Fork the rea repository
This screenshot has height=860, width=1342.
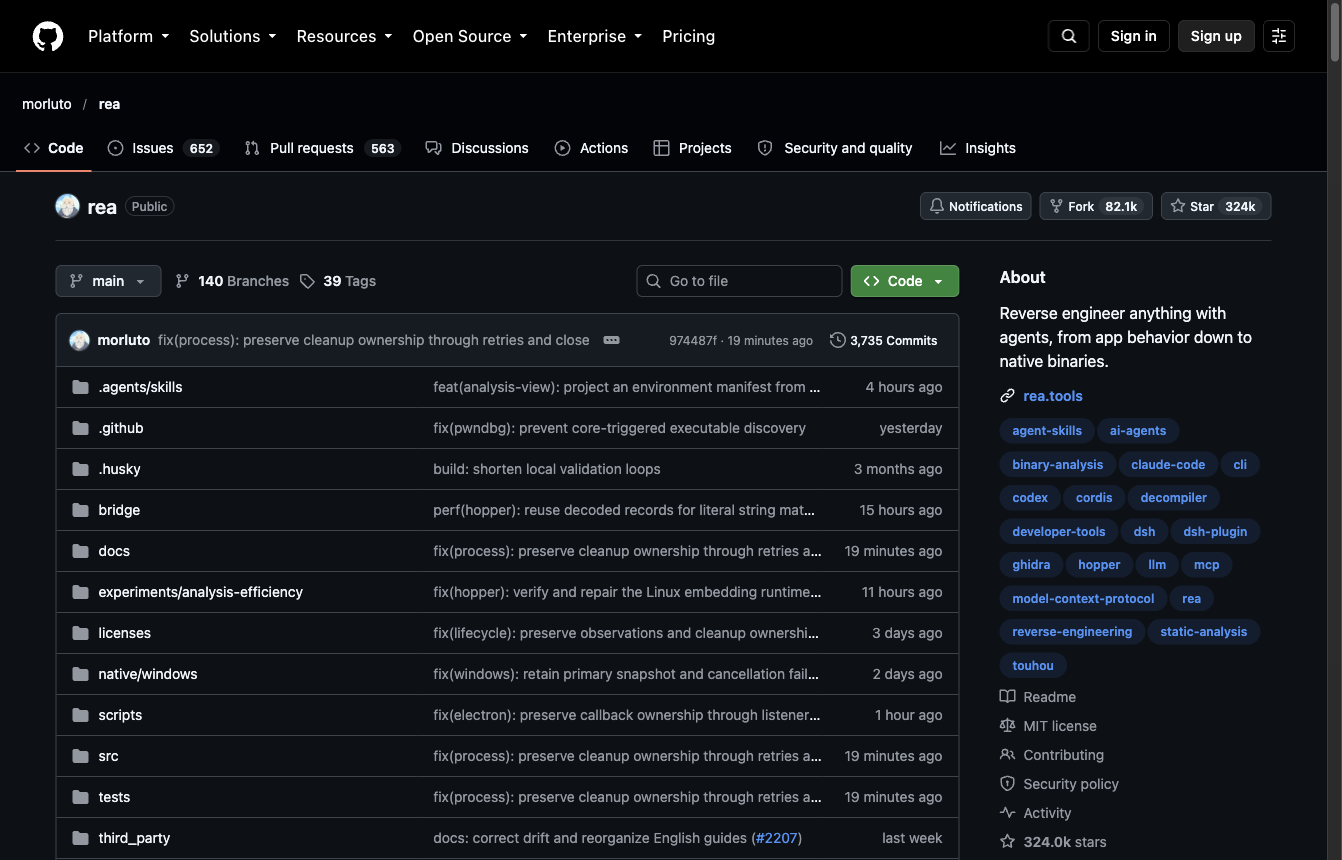(1096, 206)
